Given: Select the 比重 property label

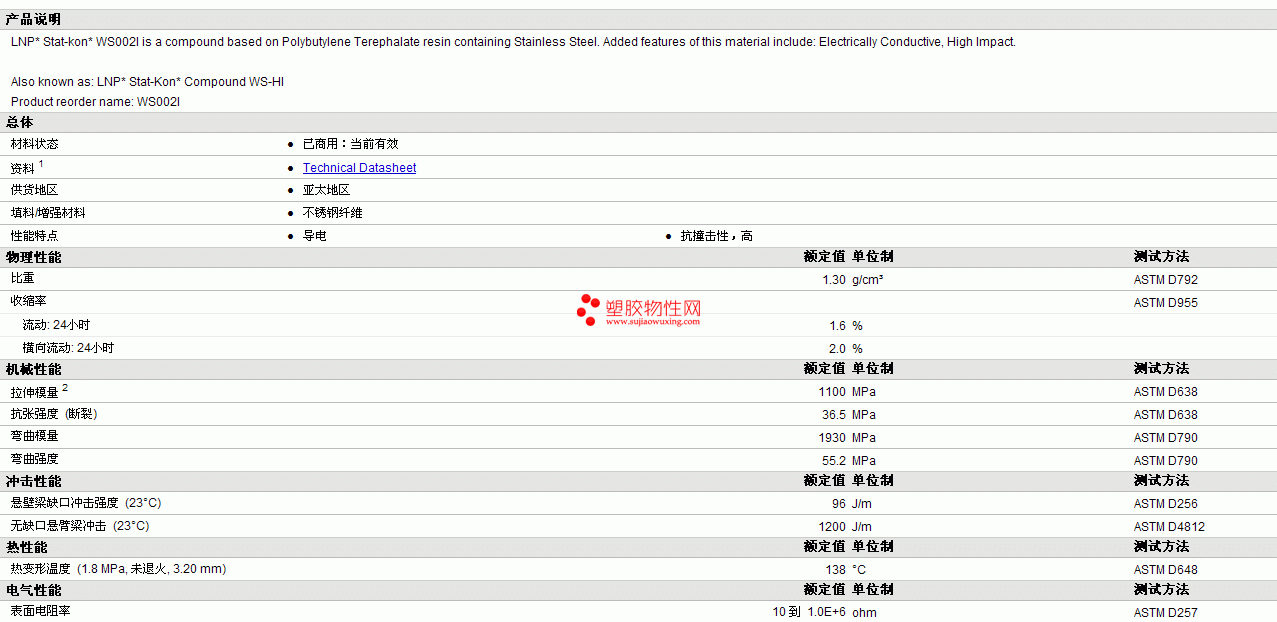Looking at the screenshot, I should click(x=23, y=279).
